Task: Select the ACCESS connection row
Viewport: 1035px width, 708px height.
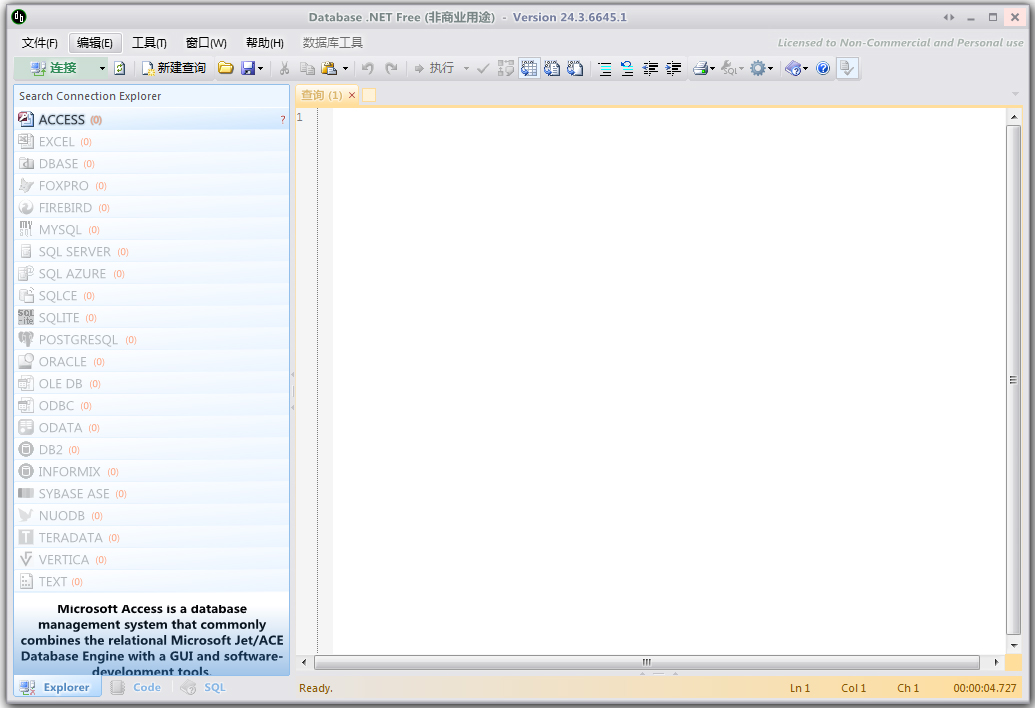Action: 152,119
